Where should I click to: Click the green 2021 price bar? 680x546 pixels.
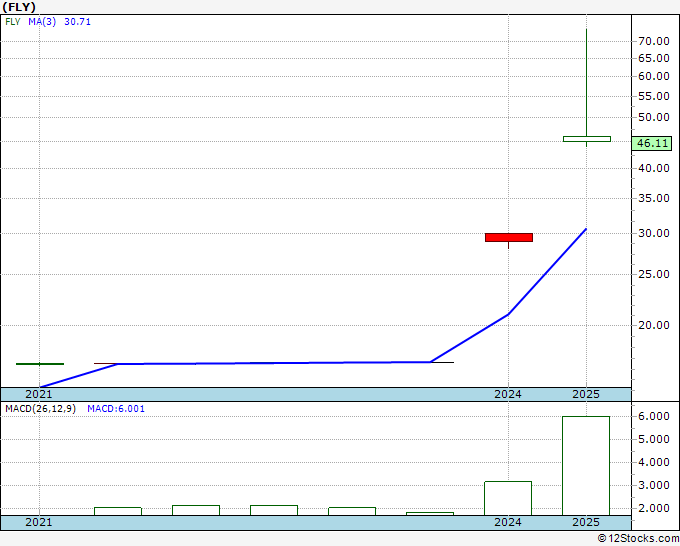pos(40,364)
